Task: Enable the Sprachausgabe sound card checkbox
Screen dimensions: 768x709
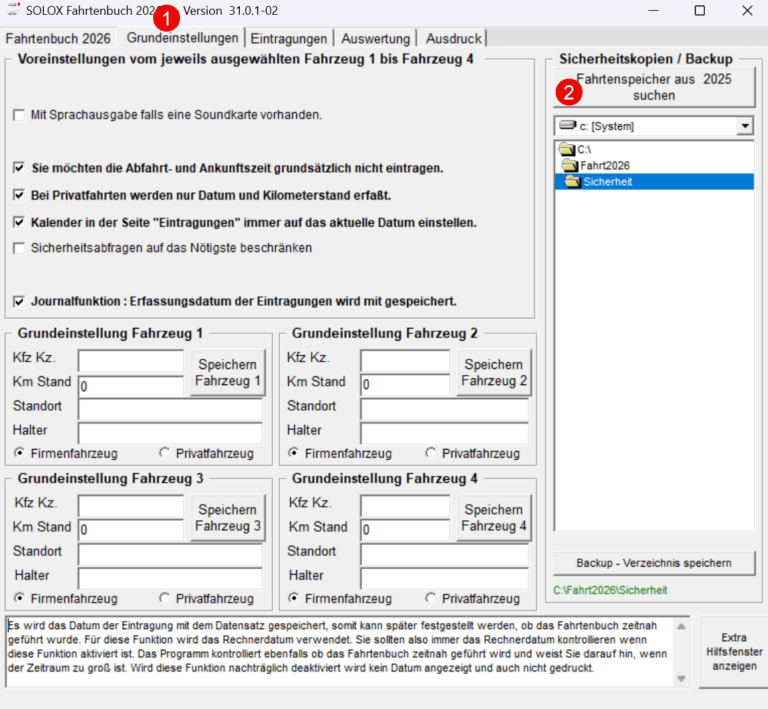Action: [x=19, y=116]
